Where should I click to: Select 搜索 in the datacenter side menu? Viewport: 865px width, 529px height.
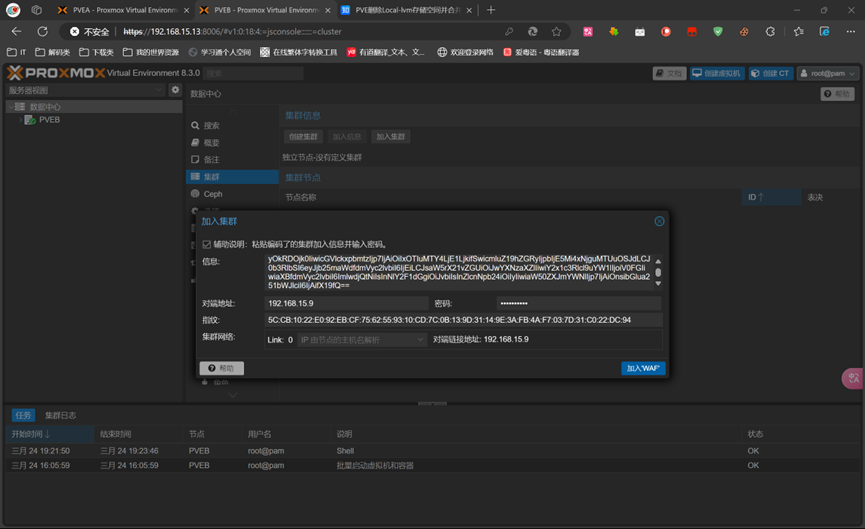point(232,126)
